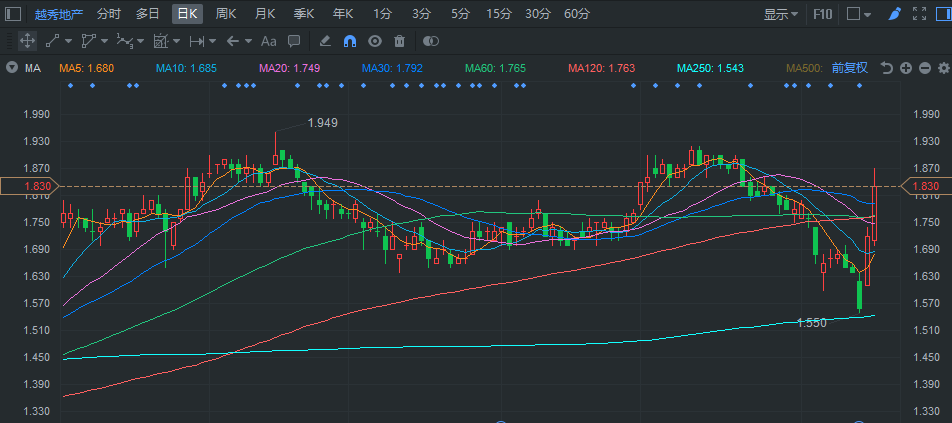Viewport: 952px width, 423px height.
Task: Toggle the magnet snap mode
Action: 349,41
